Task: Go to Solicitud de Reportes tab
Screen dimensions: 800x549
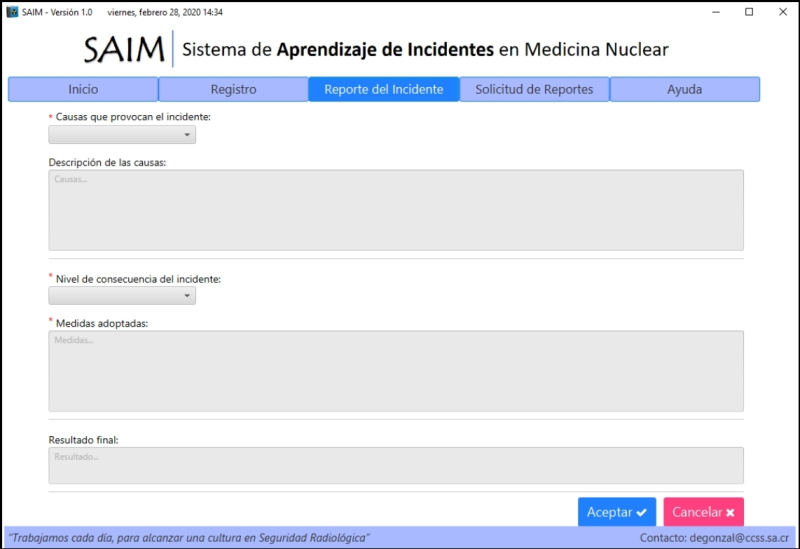Action: click(534, 89)
